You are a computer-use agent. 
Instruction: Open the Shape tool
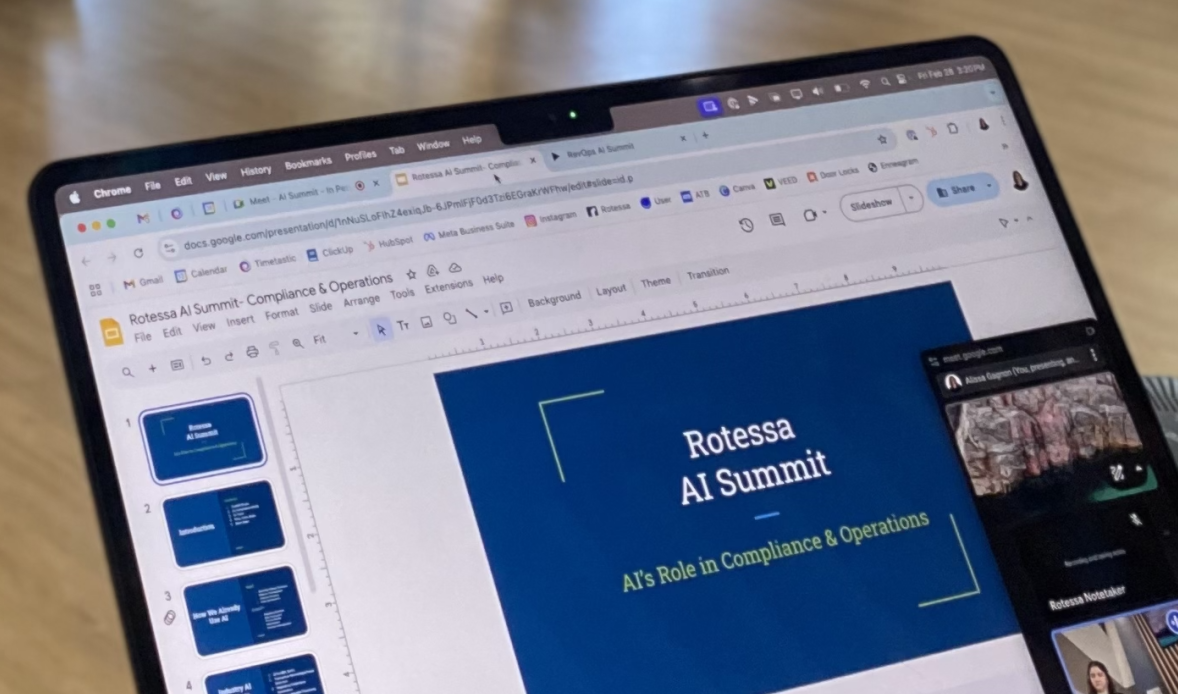(x=449, y=318)
